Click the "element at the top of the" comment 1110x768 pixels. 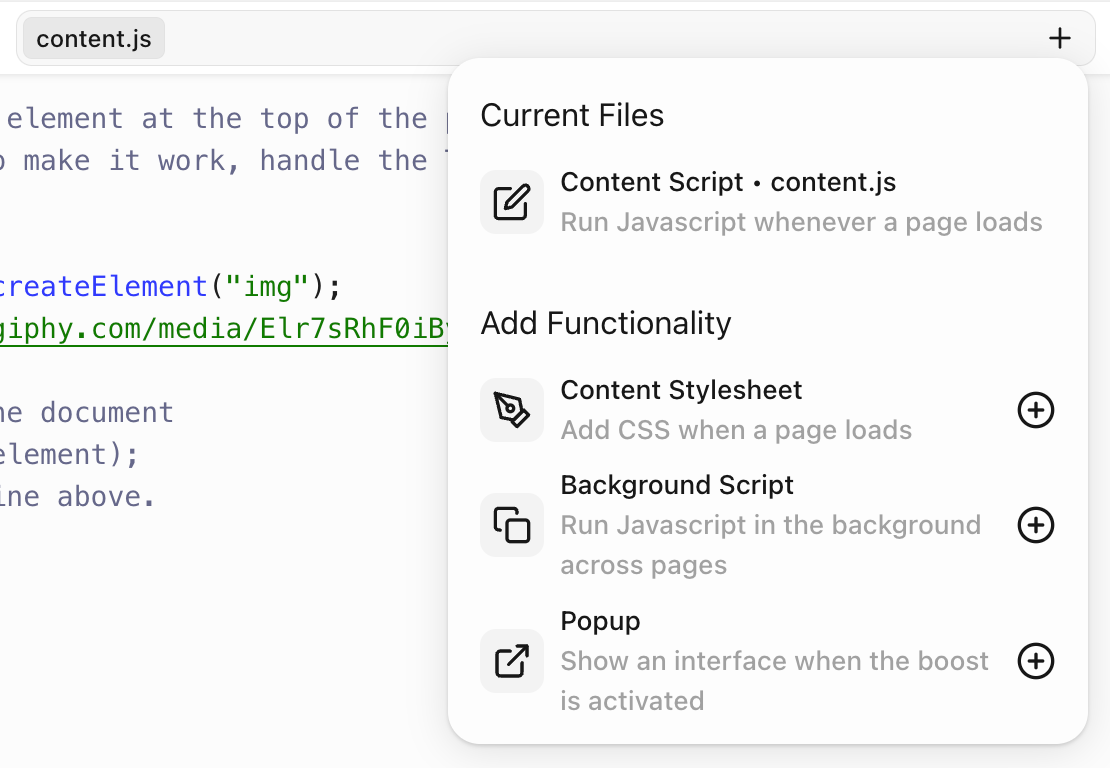(x=217, y=118)
